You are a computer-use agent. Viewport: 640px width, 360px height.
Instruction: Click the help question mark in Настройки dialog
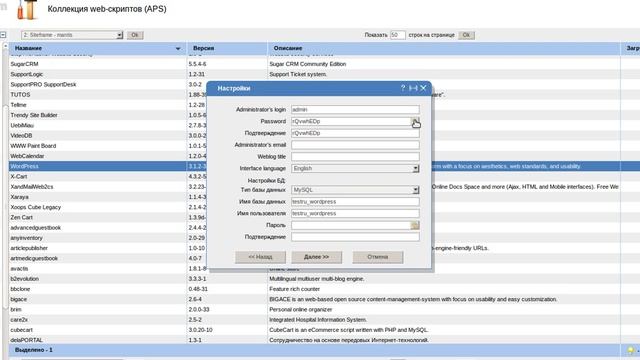point(402,88)
